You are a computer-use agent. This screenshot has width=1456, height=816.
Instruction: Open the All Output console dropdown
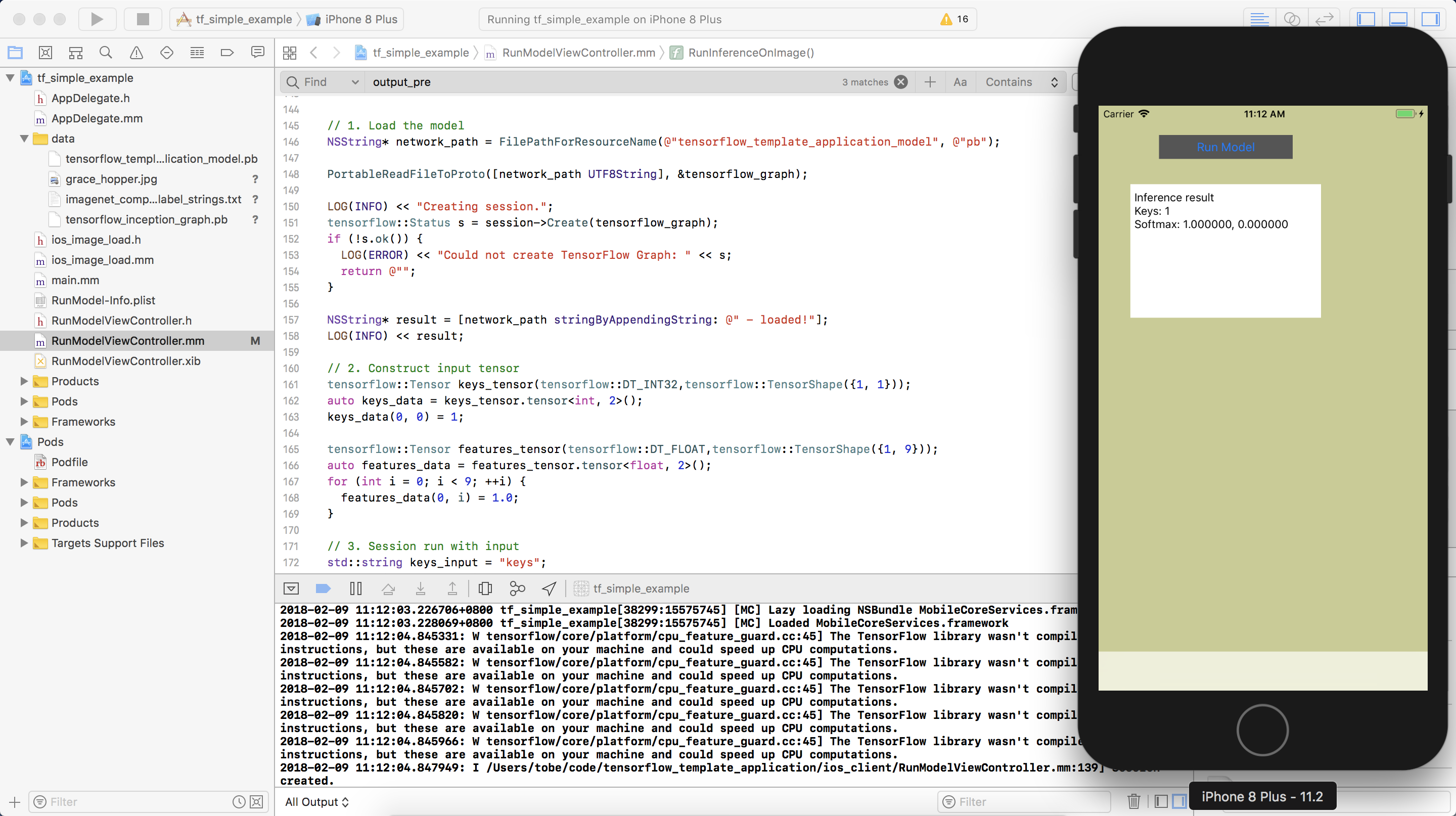point(316,802)
